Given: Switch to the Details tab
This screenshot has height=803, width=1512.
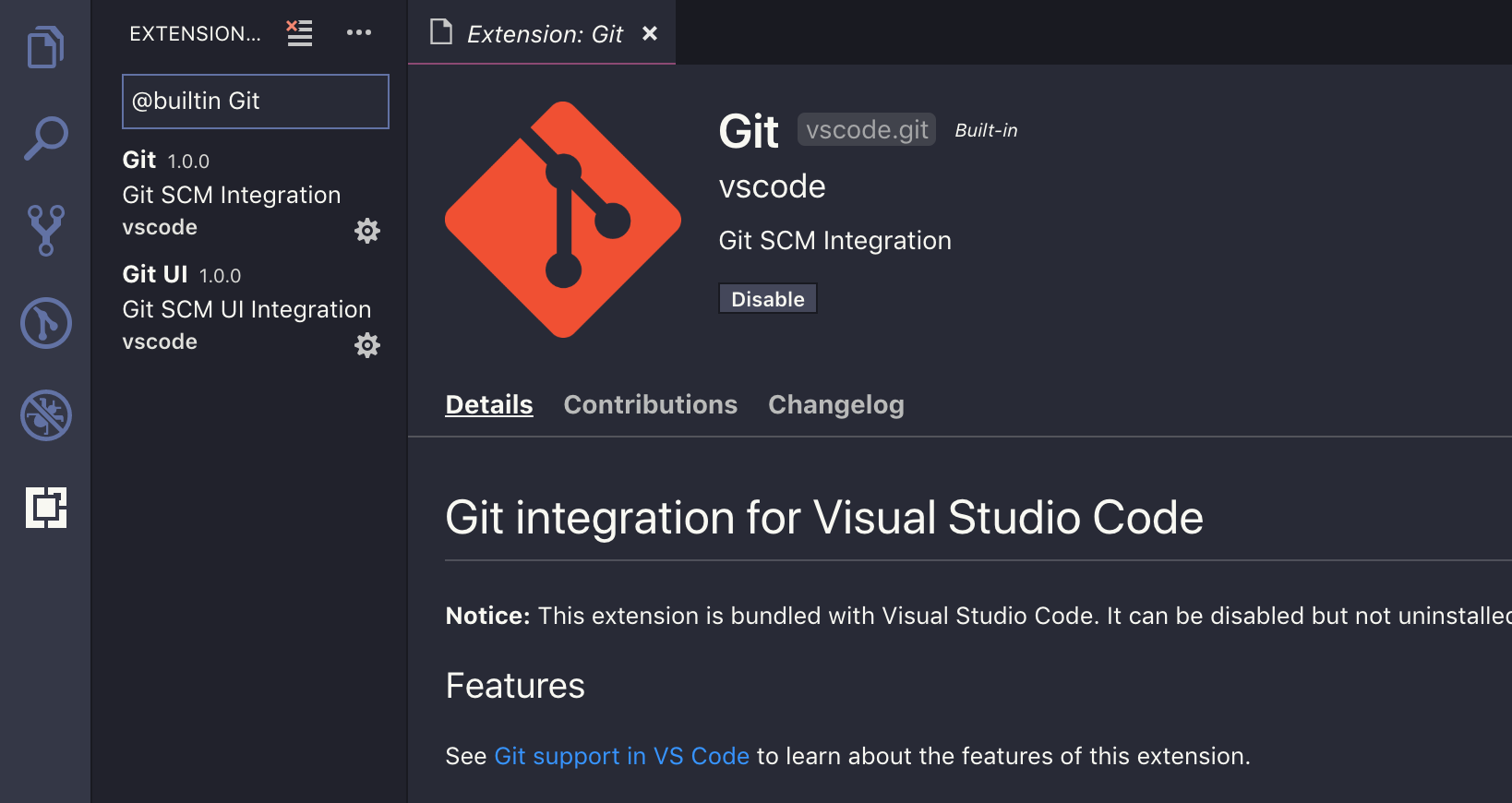Looking at the screenshot, I should 489,404.
